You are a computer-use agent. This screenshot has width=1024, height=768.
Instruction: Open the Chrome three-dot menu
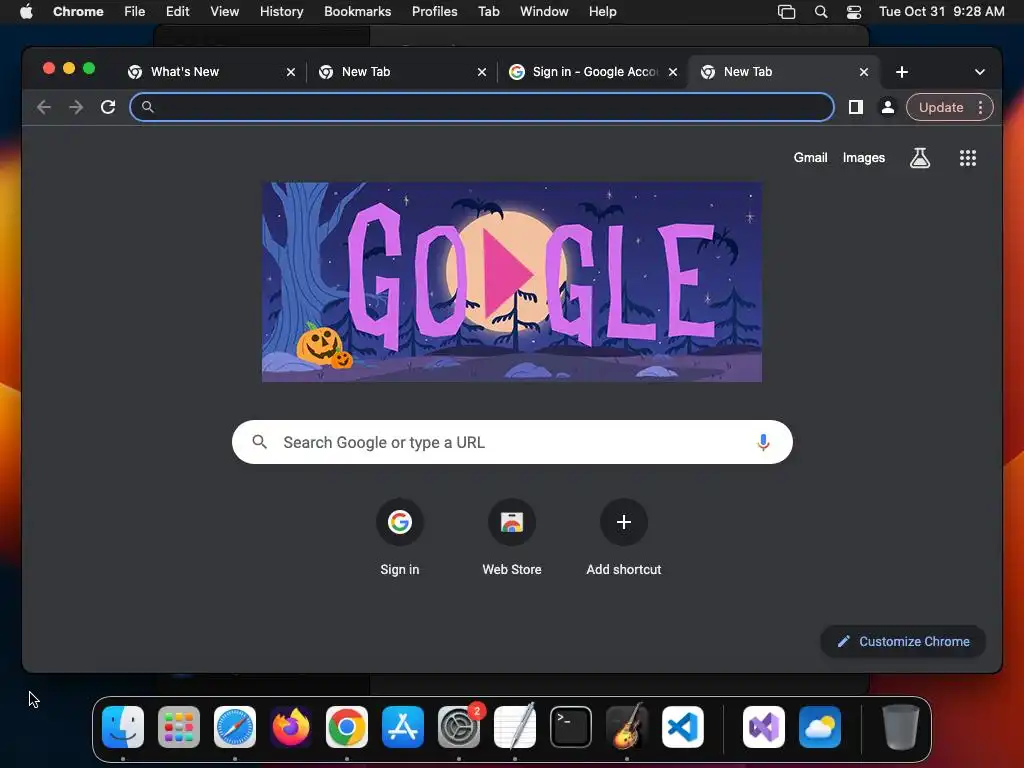tap(980, 107)
